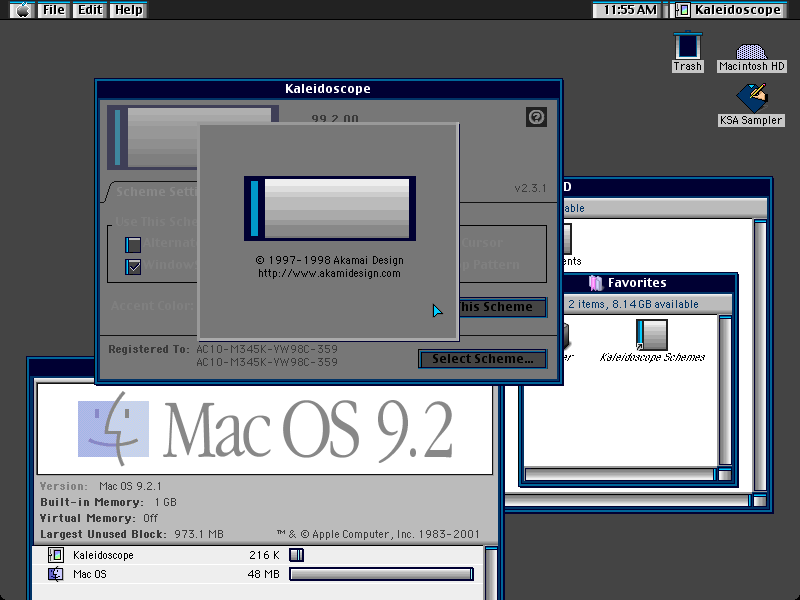Click the grow box of the Favorites window

coord(725,474)
